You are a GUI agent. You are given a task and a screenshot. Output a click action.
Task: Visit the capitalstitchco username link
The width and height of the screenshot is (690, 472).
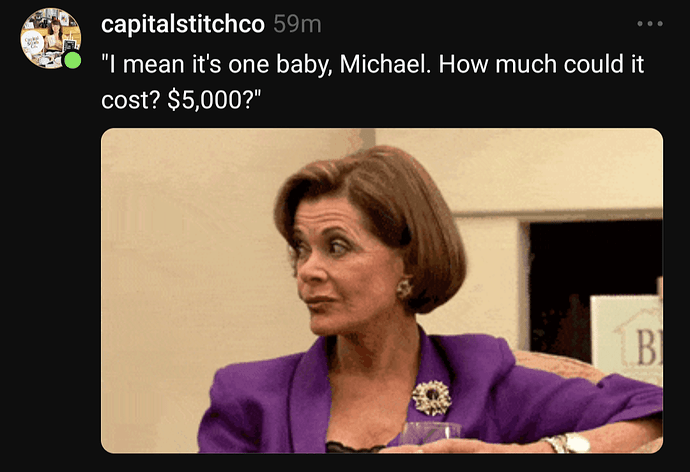tap(183, 24)
